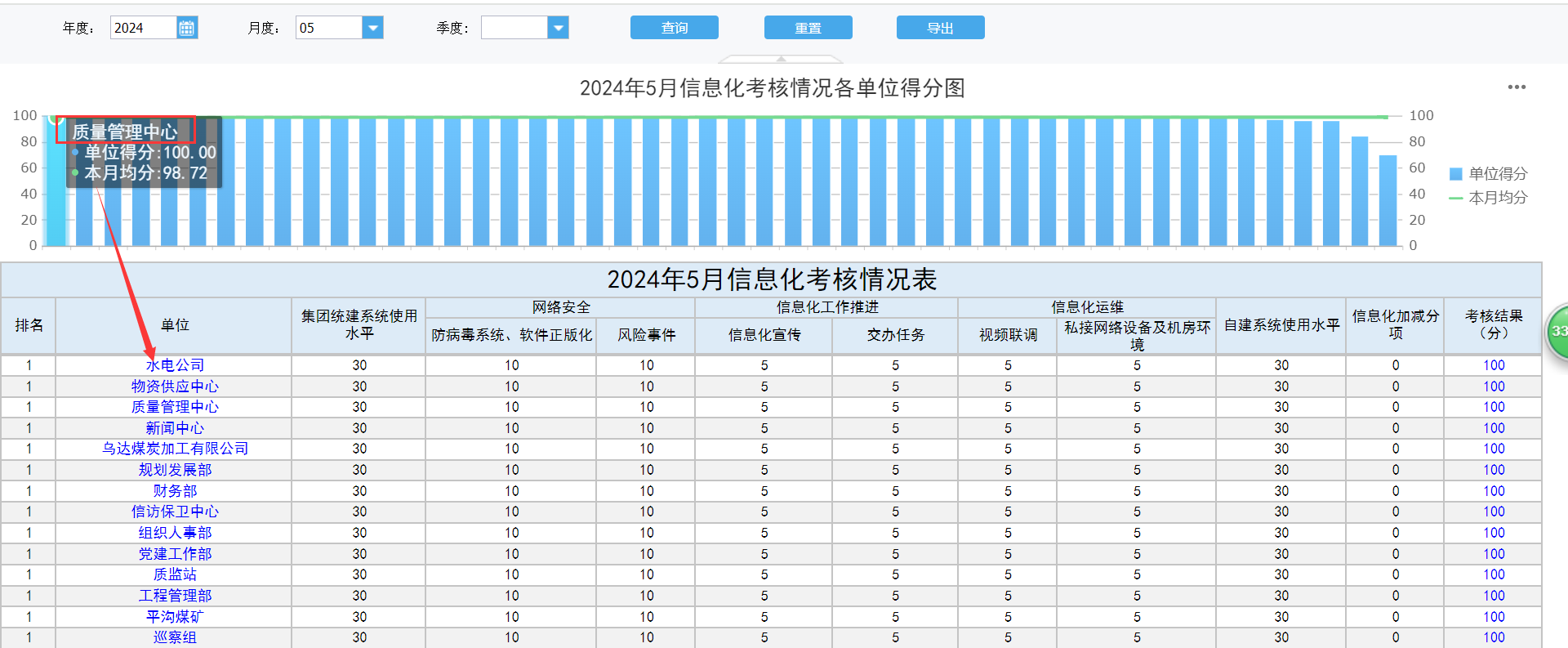Click the 交办任务 column header

(895, 335)
